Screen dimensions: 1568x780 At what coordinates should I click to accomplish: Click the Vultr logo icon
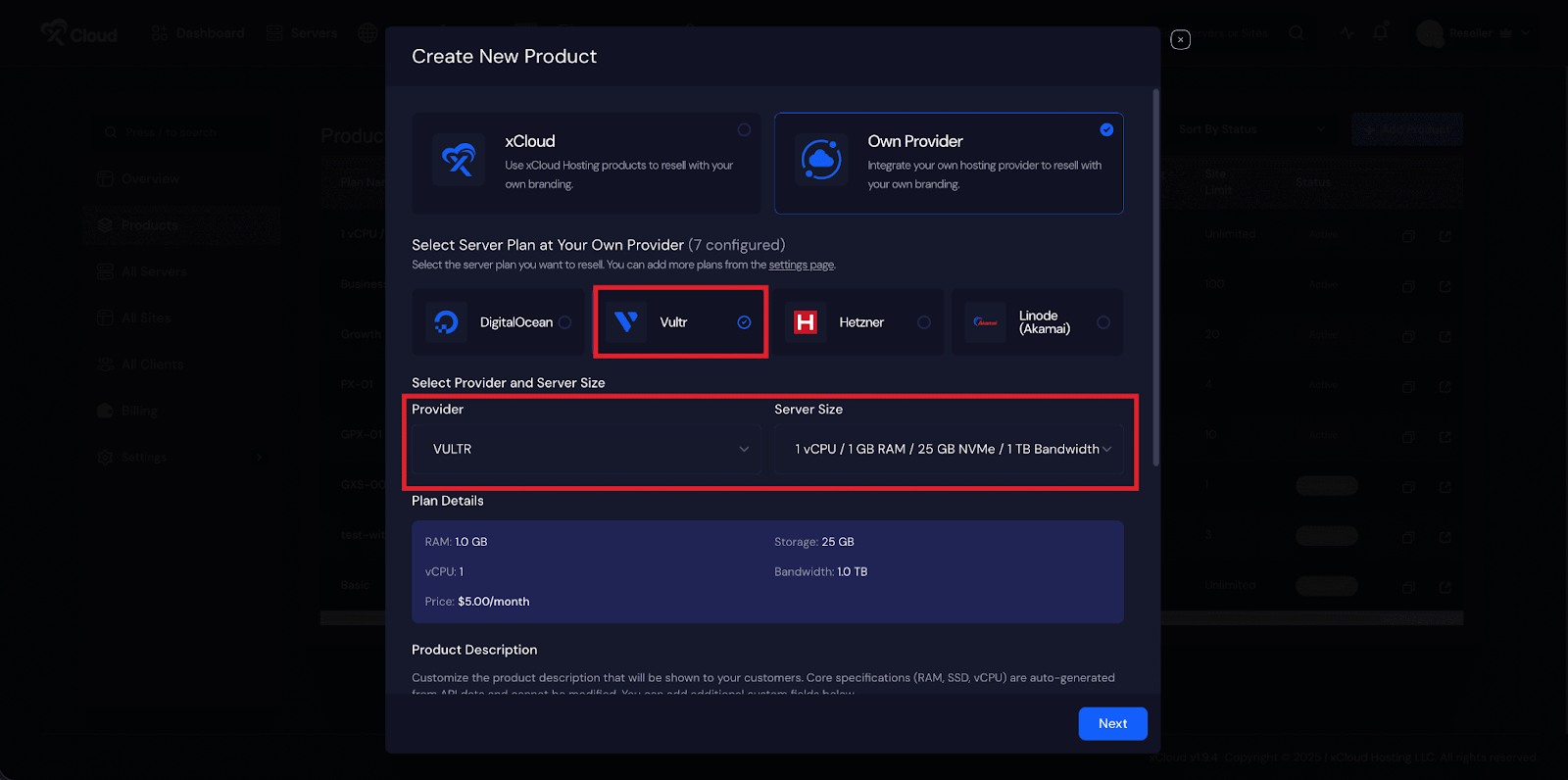tap(626, 321)
